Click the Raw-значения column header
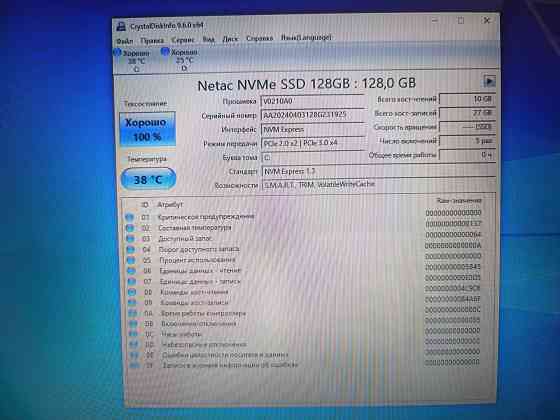The image size is (560, 420). [459, 200]
